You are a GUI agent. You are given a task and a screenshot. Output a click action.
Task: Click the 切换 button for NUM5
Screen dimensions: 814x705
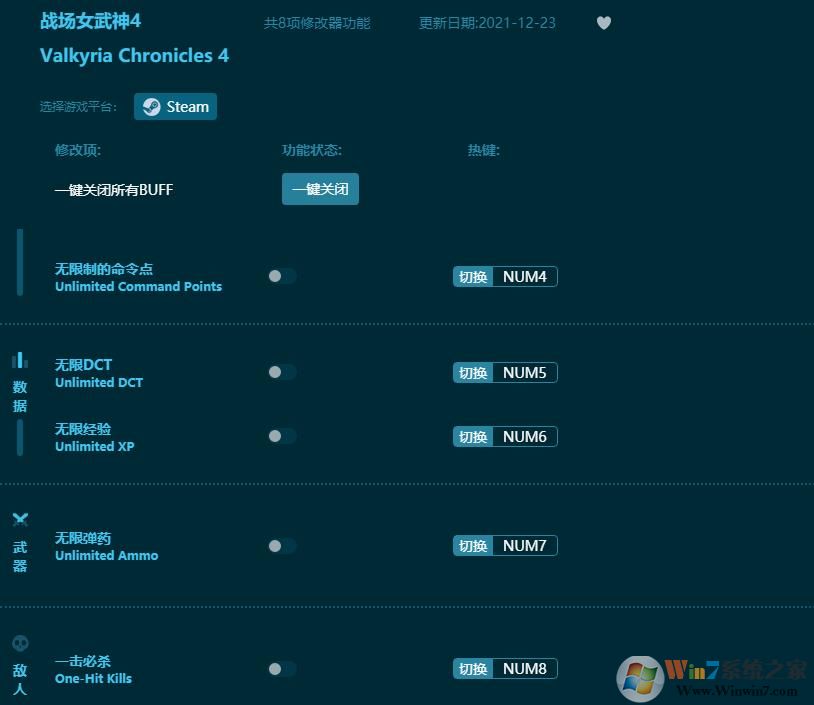tap(473, 373)
